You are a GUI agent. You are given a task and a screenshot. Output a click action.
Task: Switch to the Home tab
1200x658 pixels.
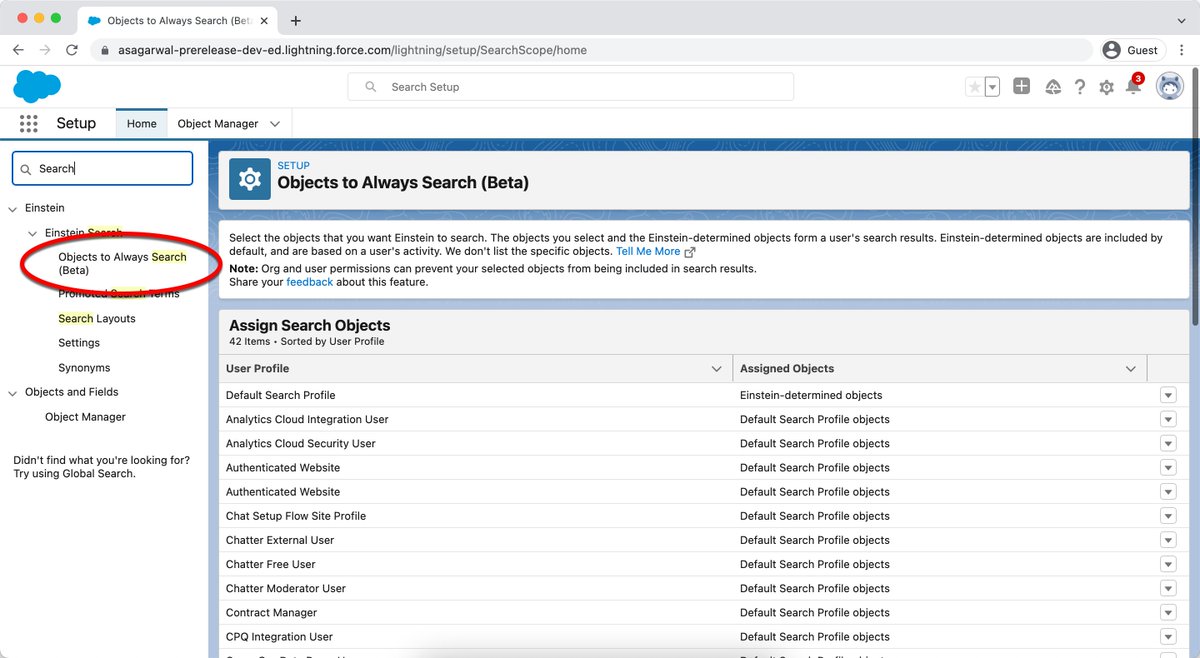point(141,123)
